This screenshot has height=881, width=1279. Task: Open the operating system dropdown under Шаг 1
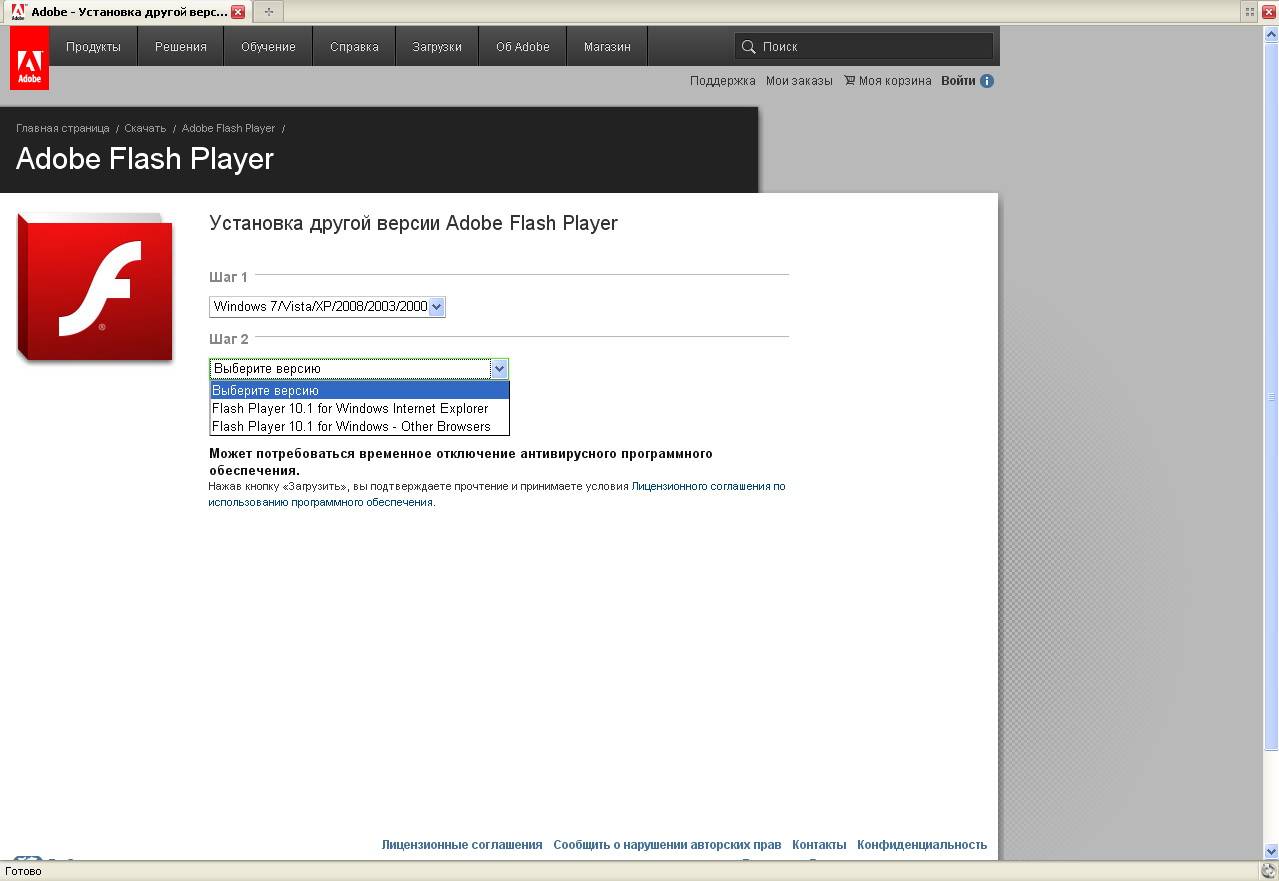point(327,307)
